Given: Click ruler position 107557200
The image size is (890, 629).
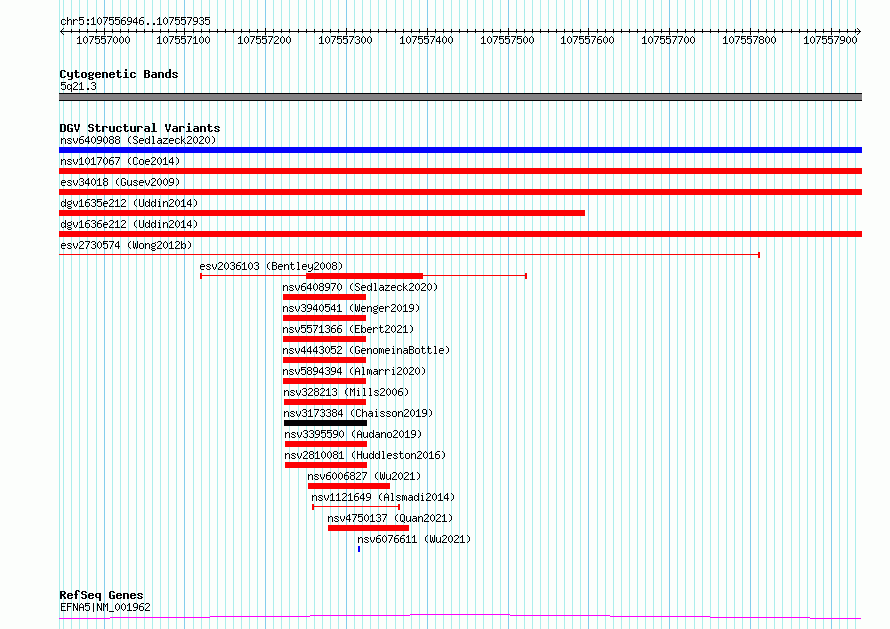Looking at the screenshot, I should tap(265, 40).
